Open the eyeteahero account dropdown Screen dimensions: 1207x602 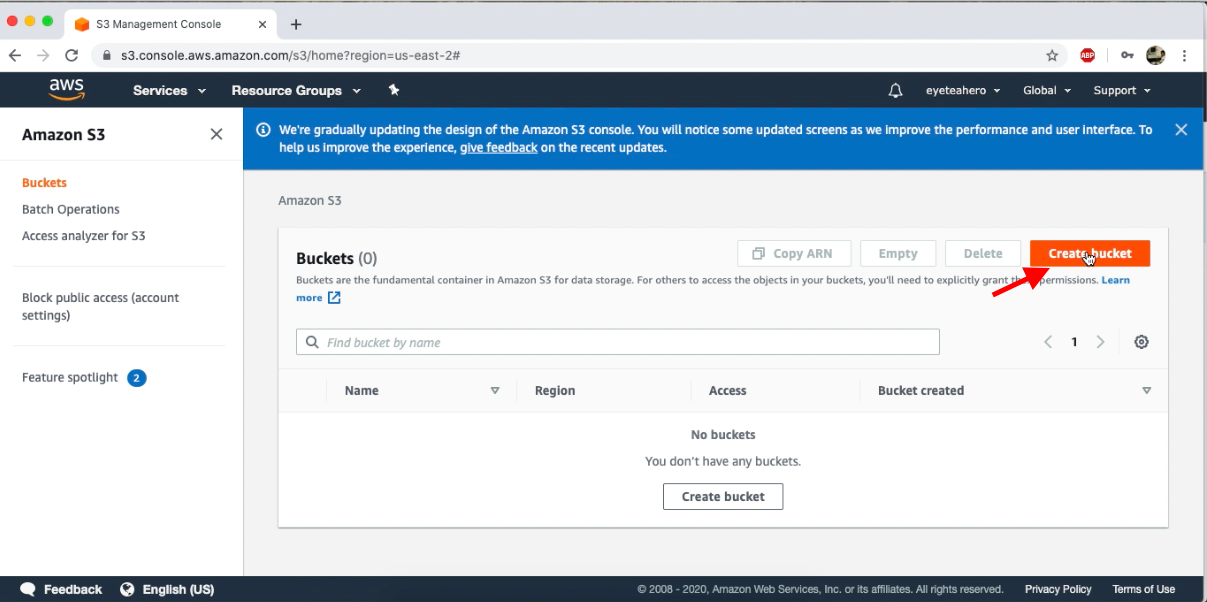[962, 90]
